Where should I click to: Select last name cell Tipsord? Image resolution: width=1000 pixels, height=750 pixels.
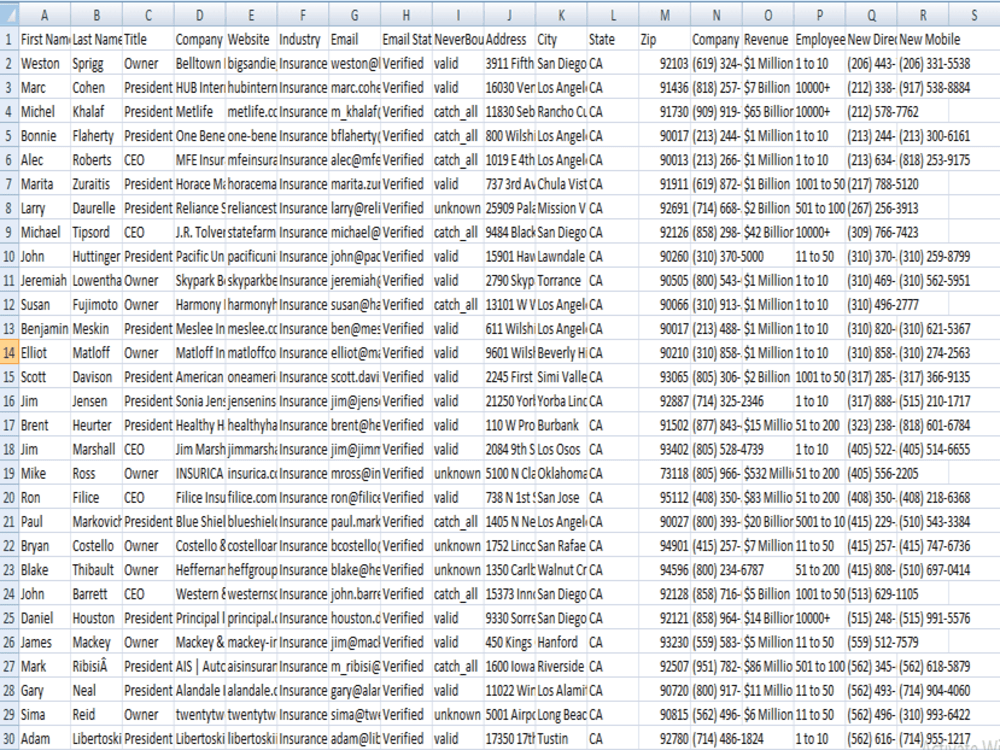click(x=96, y=232)
